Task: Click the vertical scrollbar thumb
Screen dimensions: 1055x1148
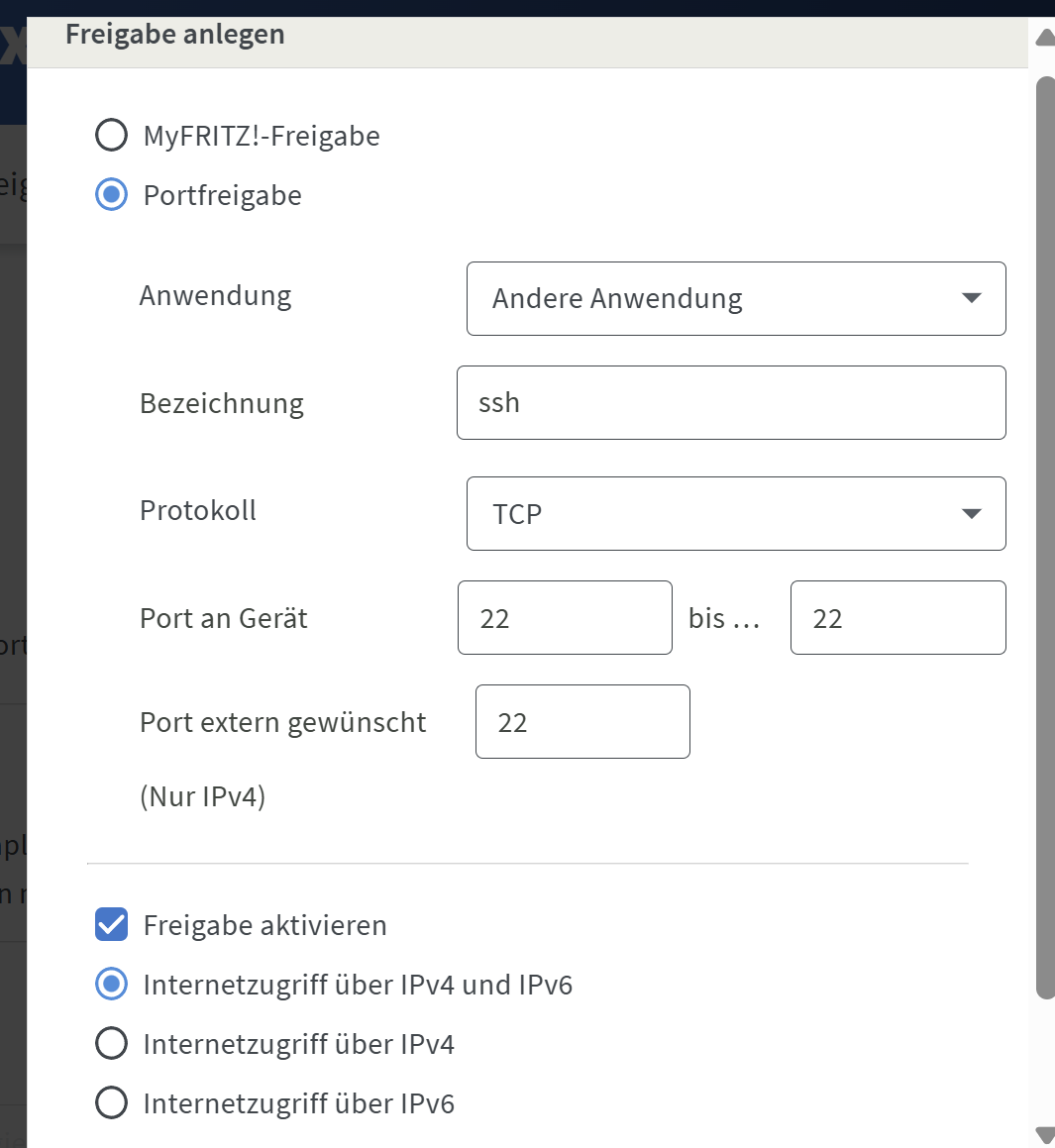Action: tap(1044, 535)
